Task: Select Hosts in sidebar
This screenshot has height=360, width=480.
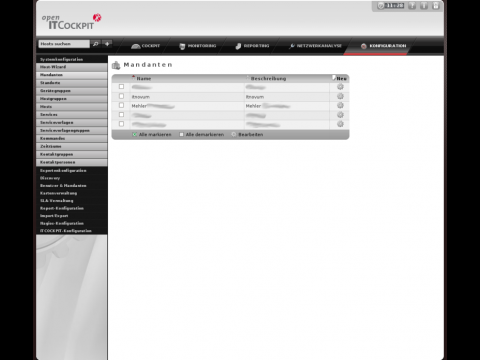Action: pos(72,107)
